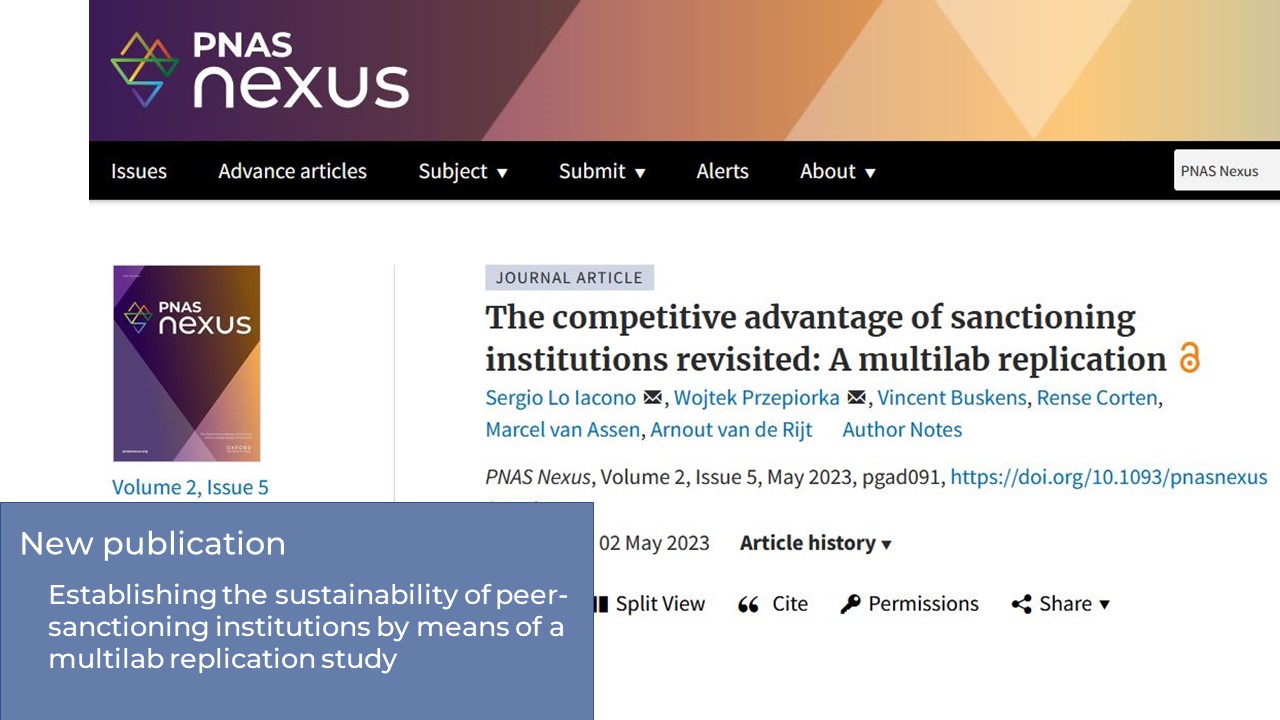Open Vincent Buskens author link

[952, 397]
